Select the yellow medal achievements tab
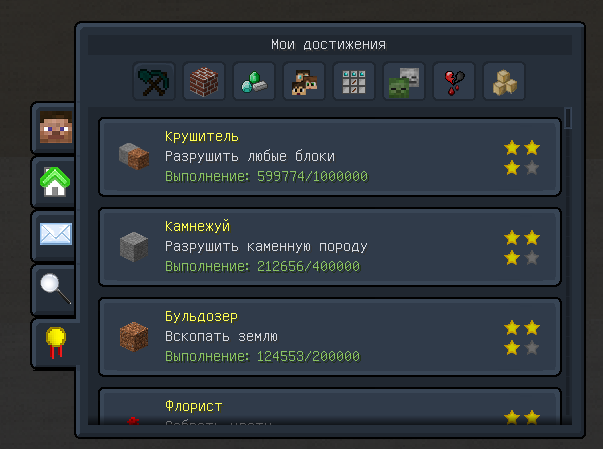Screen dimensions: 603x449 point(55,343)
